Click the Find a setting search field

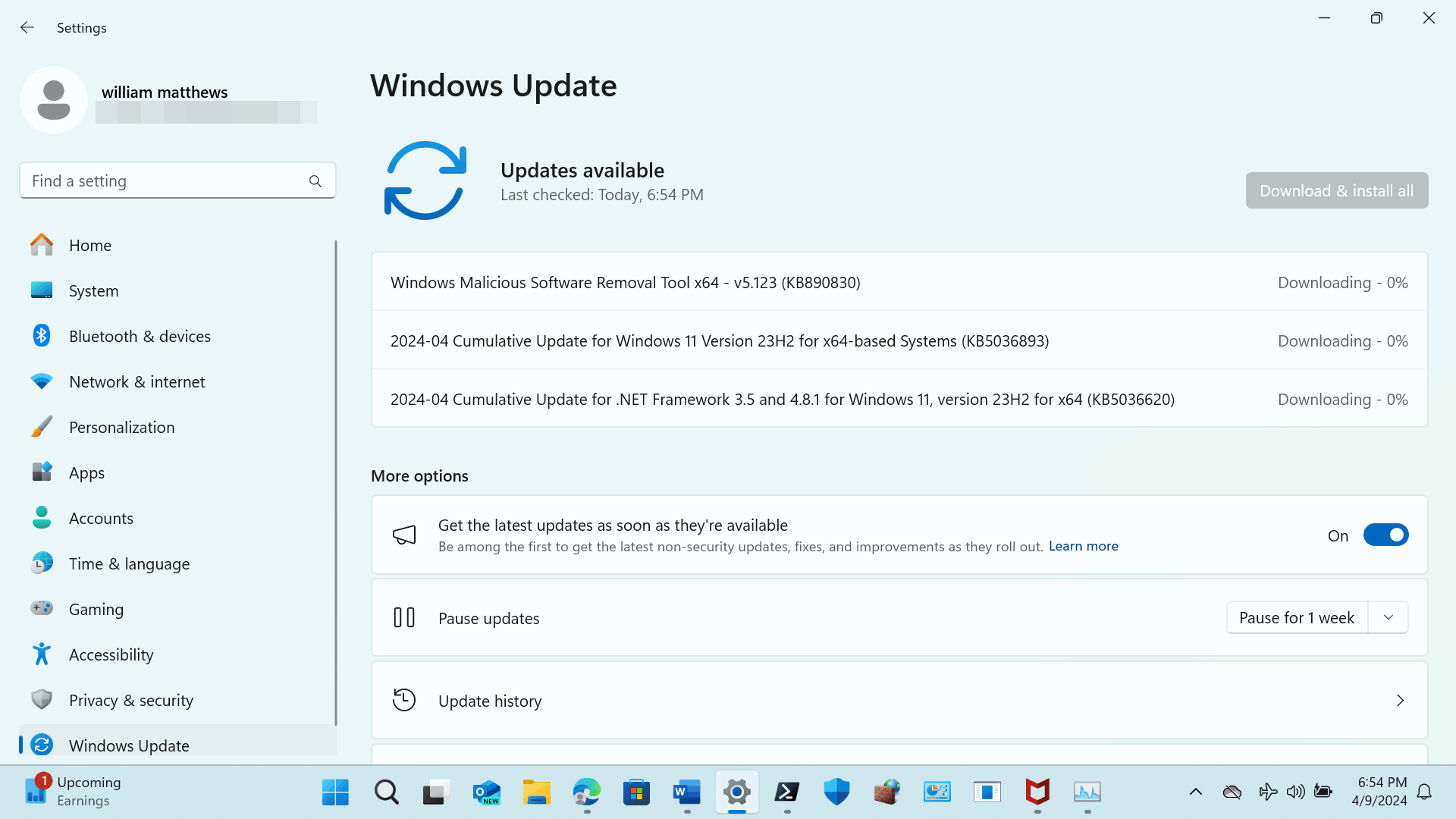click(x=163, y=181)
